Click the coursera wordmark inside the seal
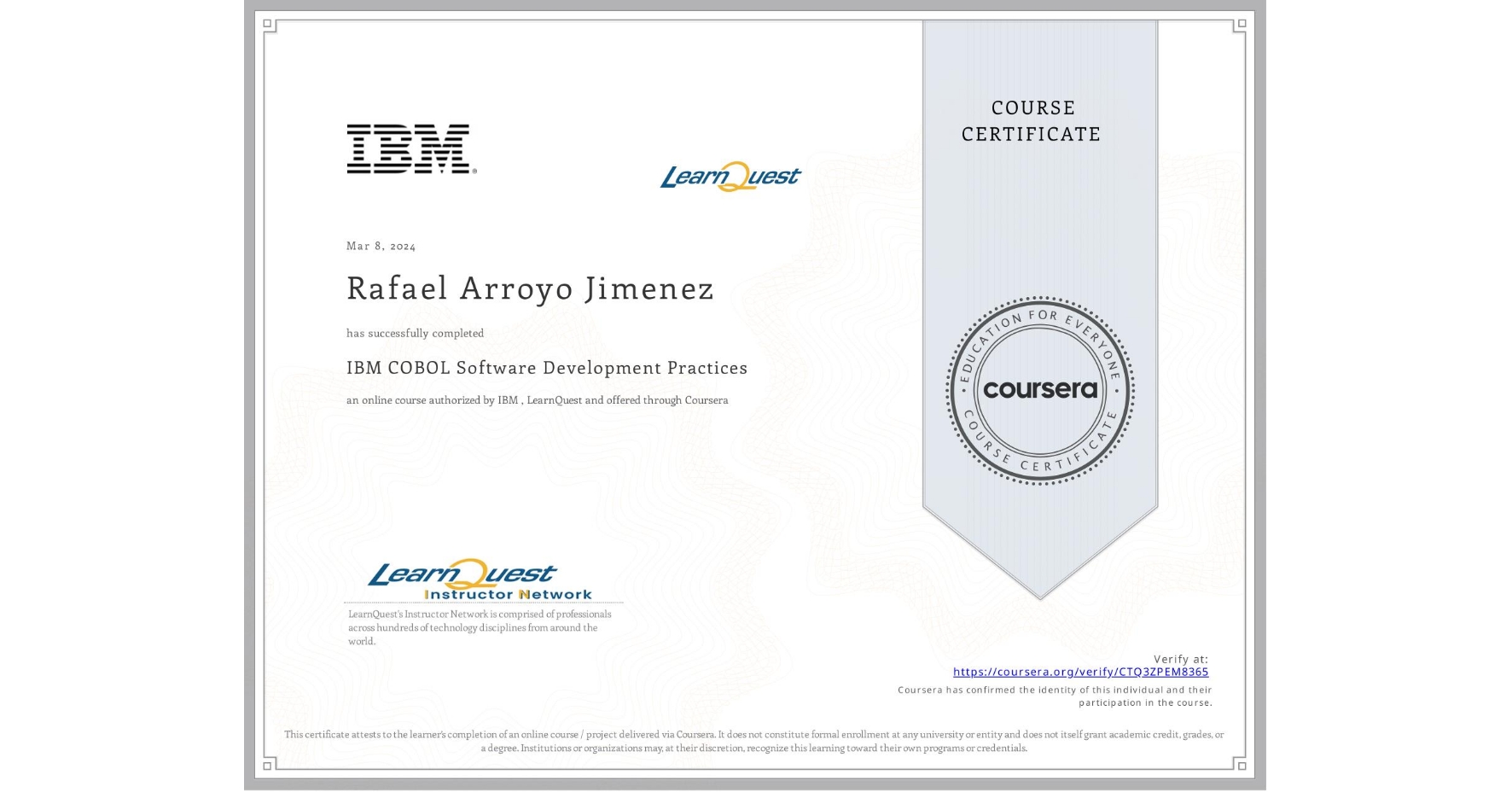The image size is (1512, 792). (x=1041, y=391)
